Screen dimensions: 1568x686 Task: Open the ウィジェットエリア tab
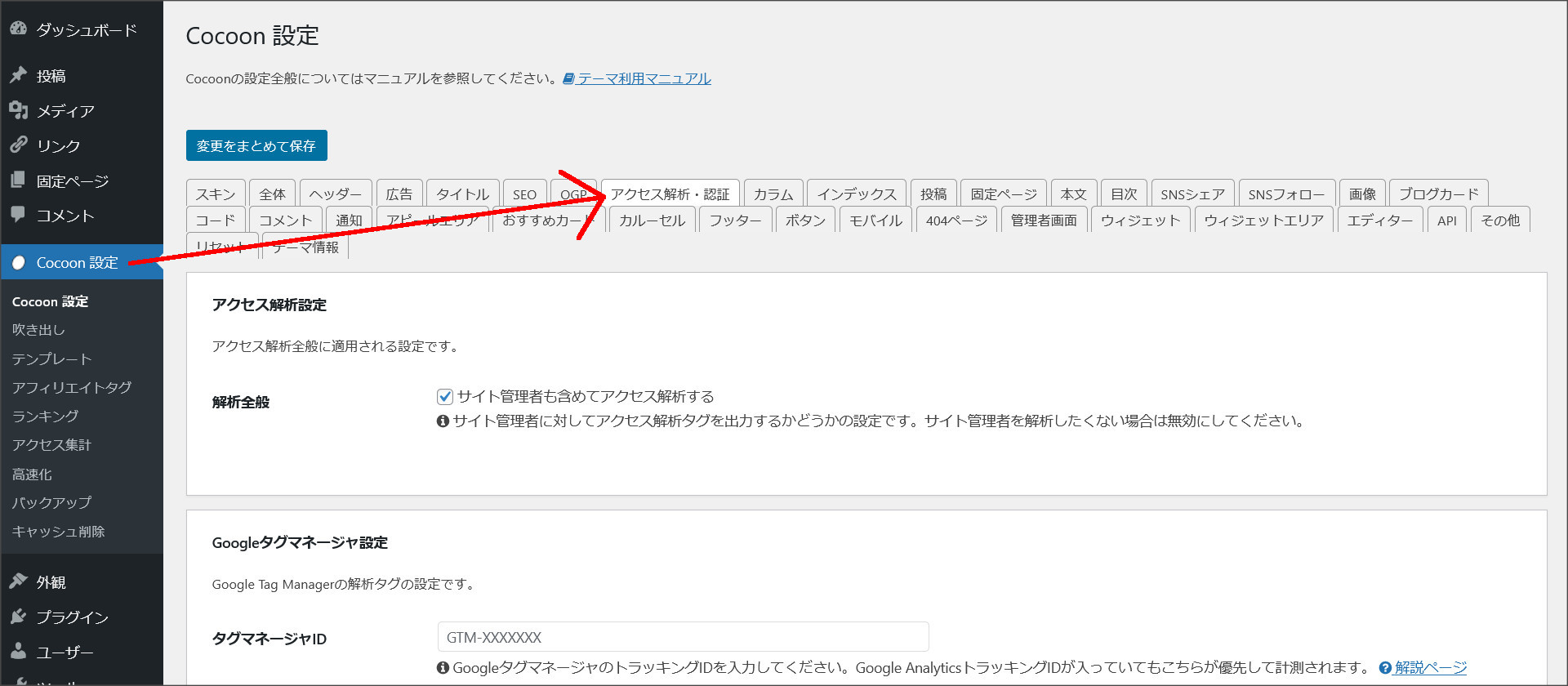tap(1264, 220)
